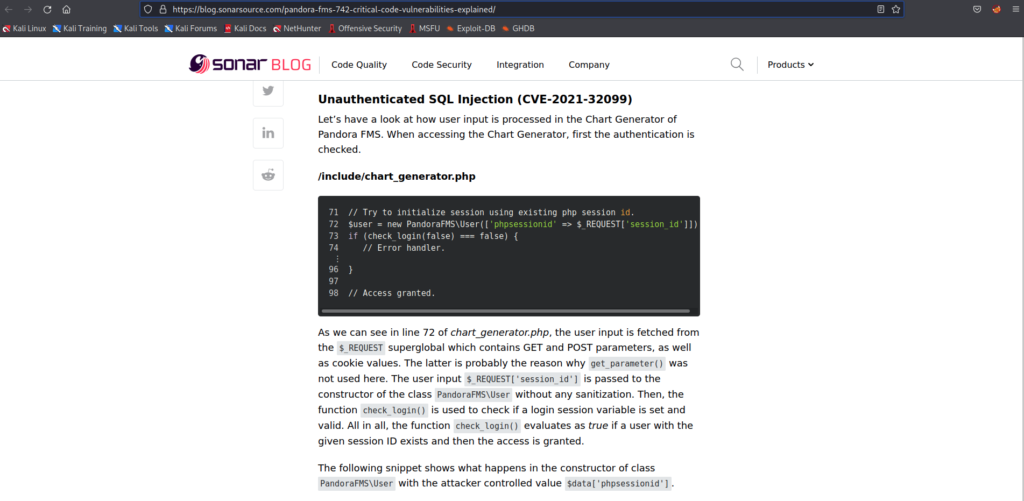Reload the current page
The height and width of the screenshot is (501, 1024).
coord(47,9)
